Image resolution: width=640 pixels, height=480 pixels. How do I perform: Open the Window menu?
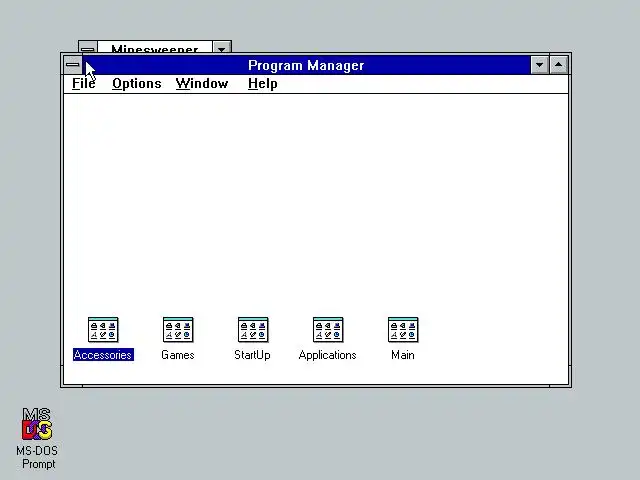(202, 84)
